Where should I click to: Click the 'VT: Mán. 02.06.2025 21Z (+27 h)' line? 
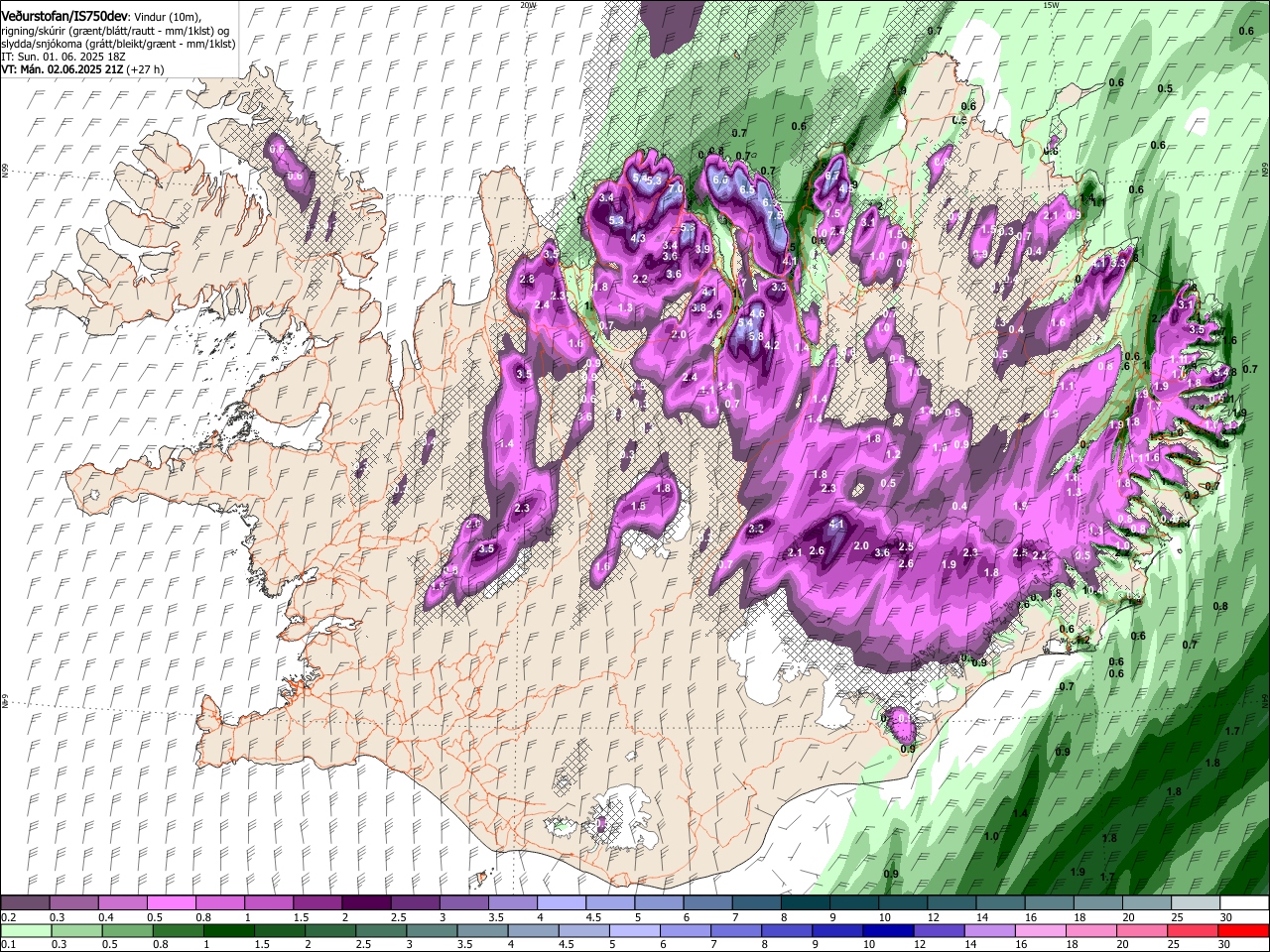(82, 70)
